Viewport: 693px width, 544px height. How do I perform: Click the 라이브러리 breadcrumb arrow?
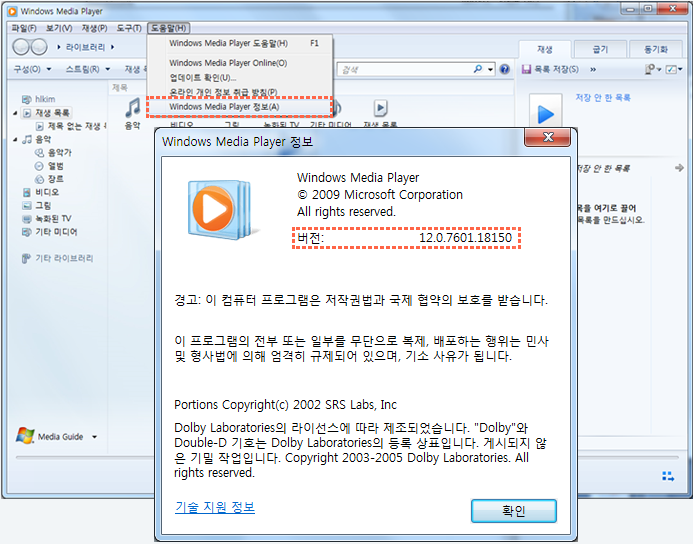tap(113, 47)
